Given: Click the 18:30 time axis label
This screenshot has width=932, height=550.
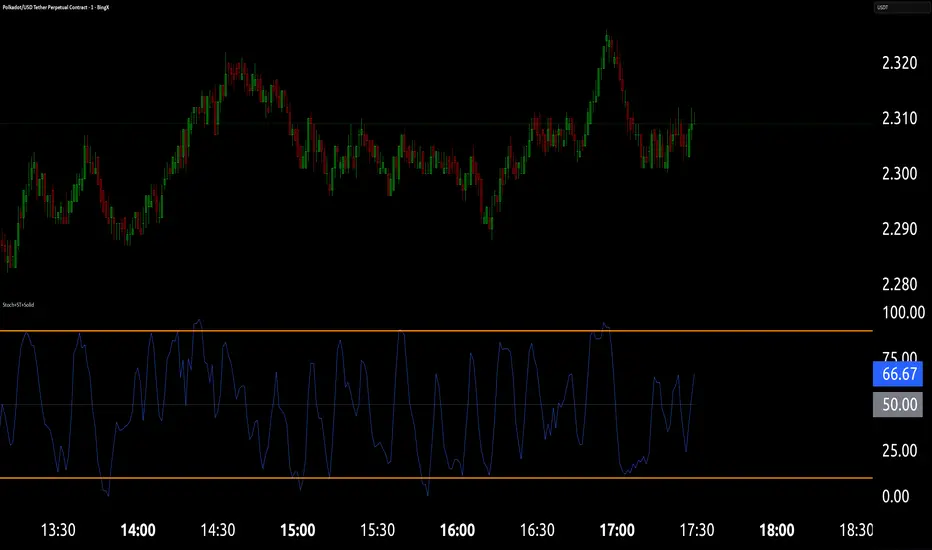Looking at the screenshot, I should point(856,530).
